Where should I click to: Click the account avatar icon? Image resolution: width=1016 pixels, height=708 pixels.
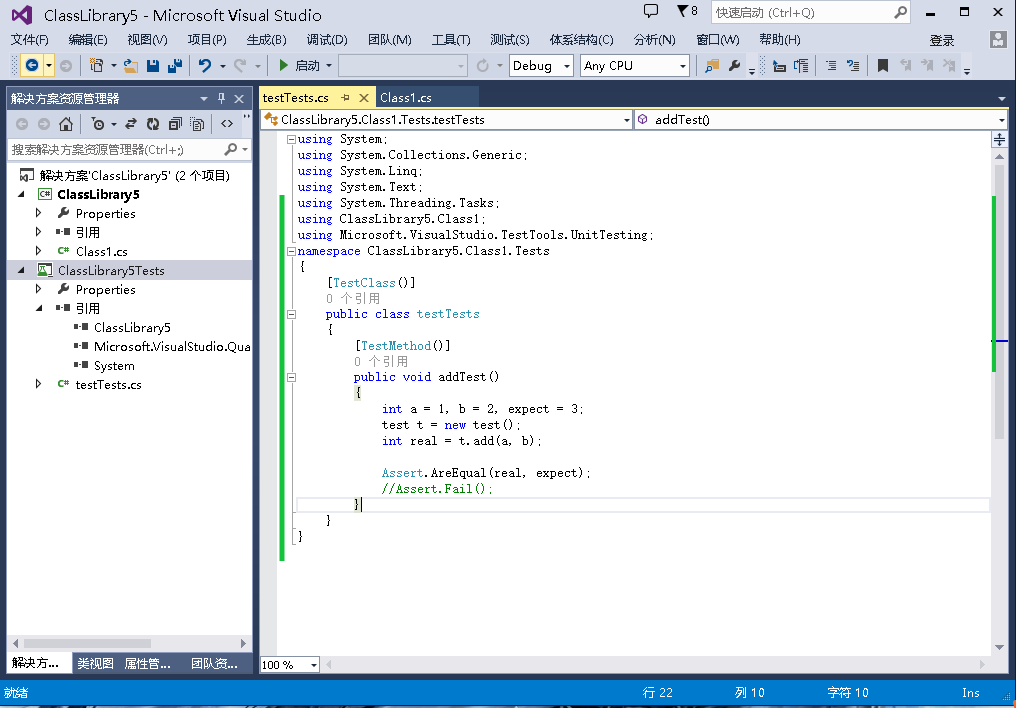[998, 40]
